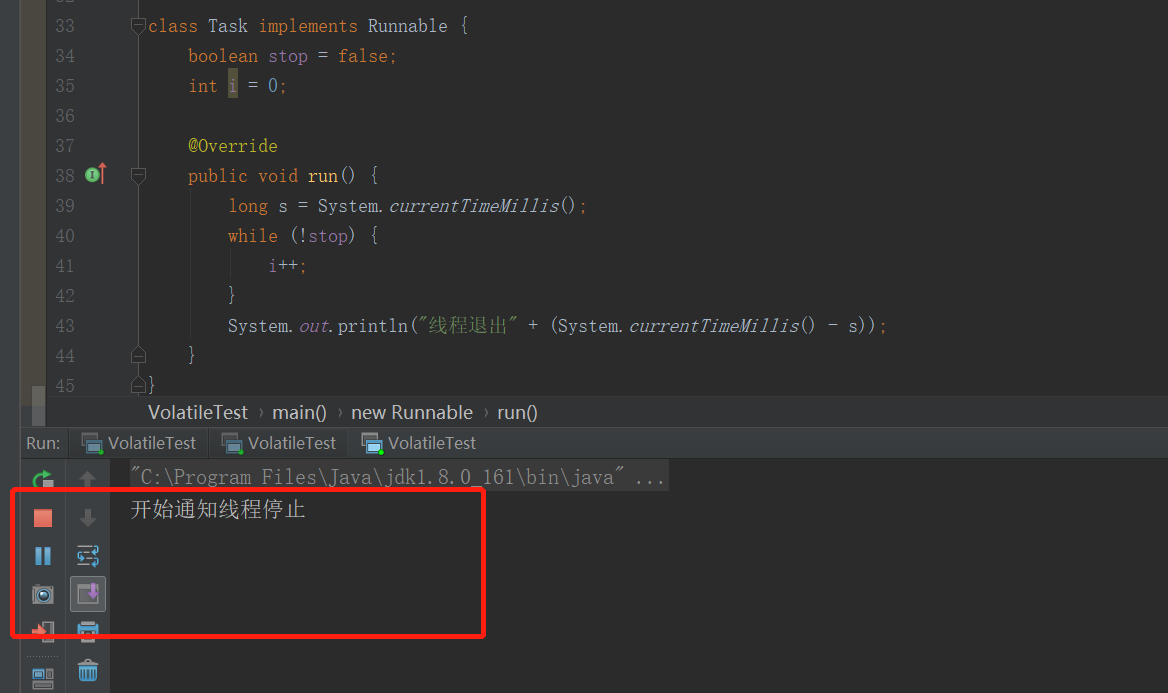Dump threads using the camera icon
Screen dimensions: 1168x693
tap(43, 595)
